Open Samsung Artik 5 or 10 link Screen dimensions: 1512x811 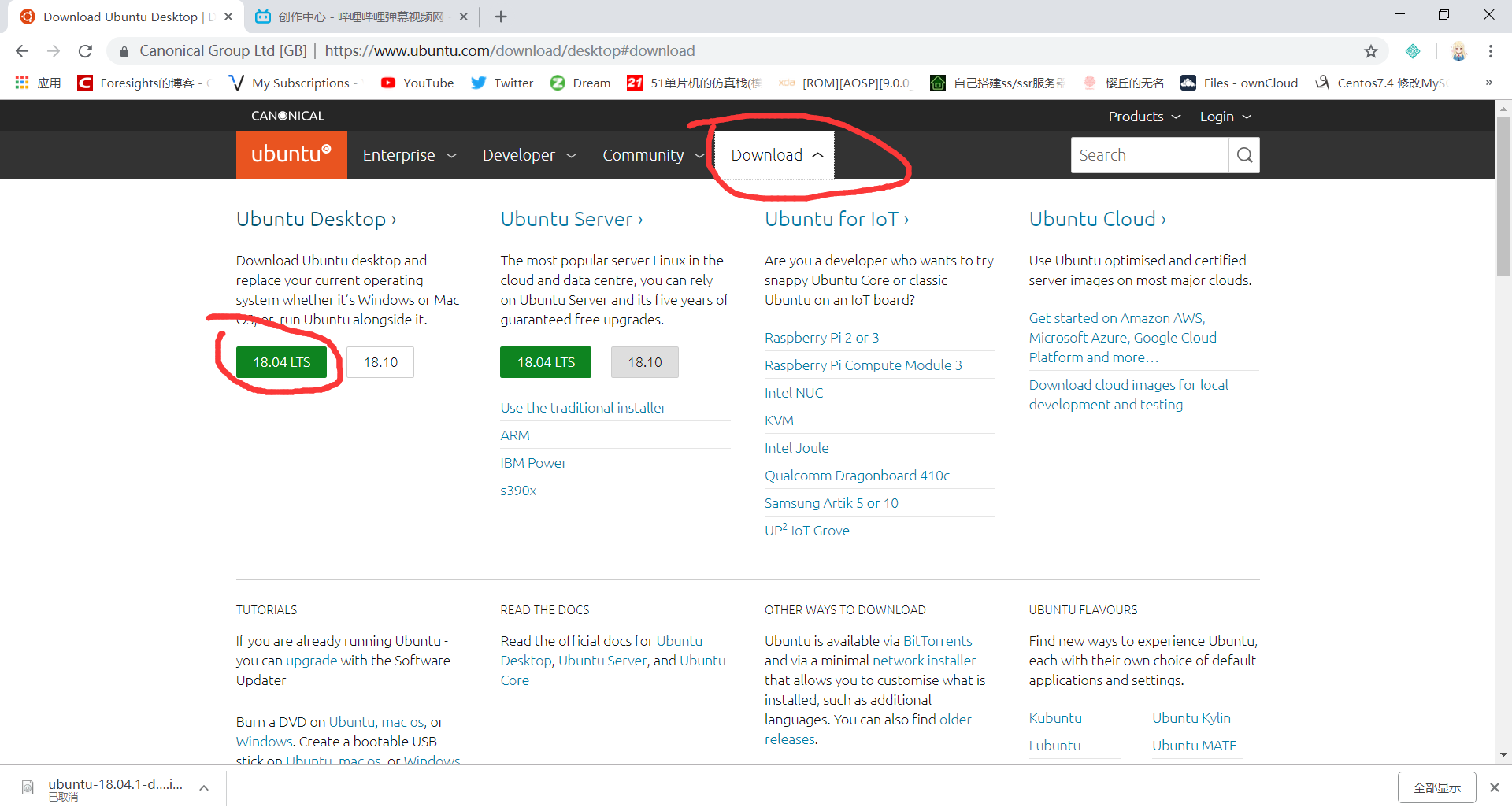pos(831,503)
